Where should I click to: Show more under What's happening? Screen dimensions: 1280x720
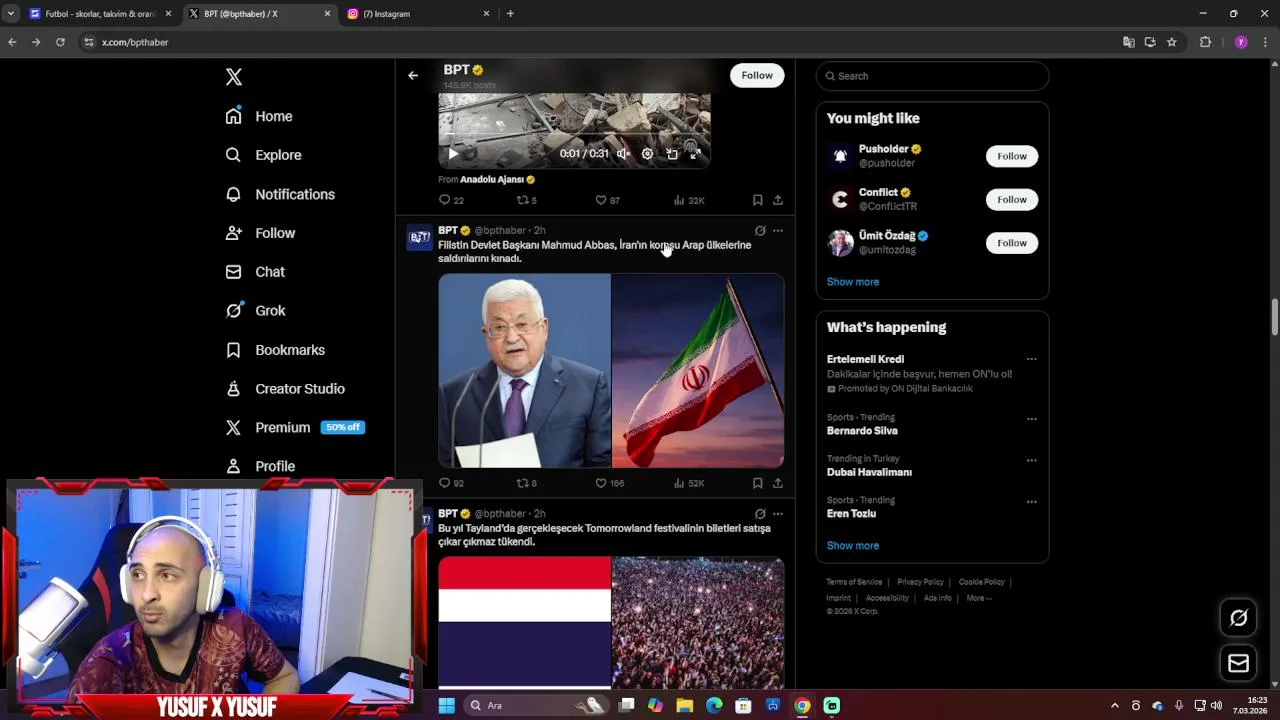click(x=853, y=546)
